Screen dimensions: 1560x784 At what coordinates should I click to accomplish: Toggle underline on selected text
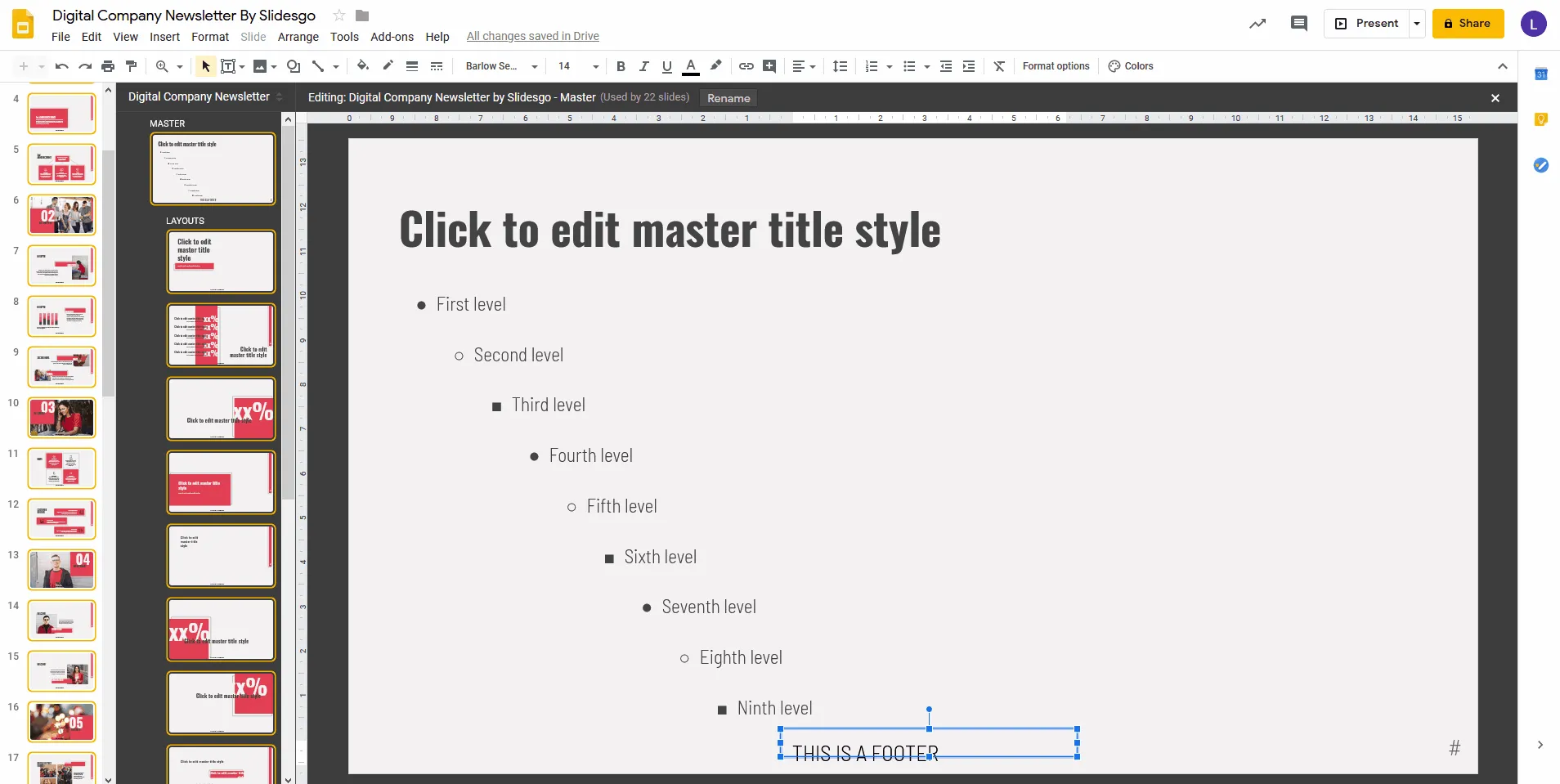click(667, 66)
